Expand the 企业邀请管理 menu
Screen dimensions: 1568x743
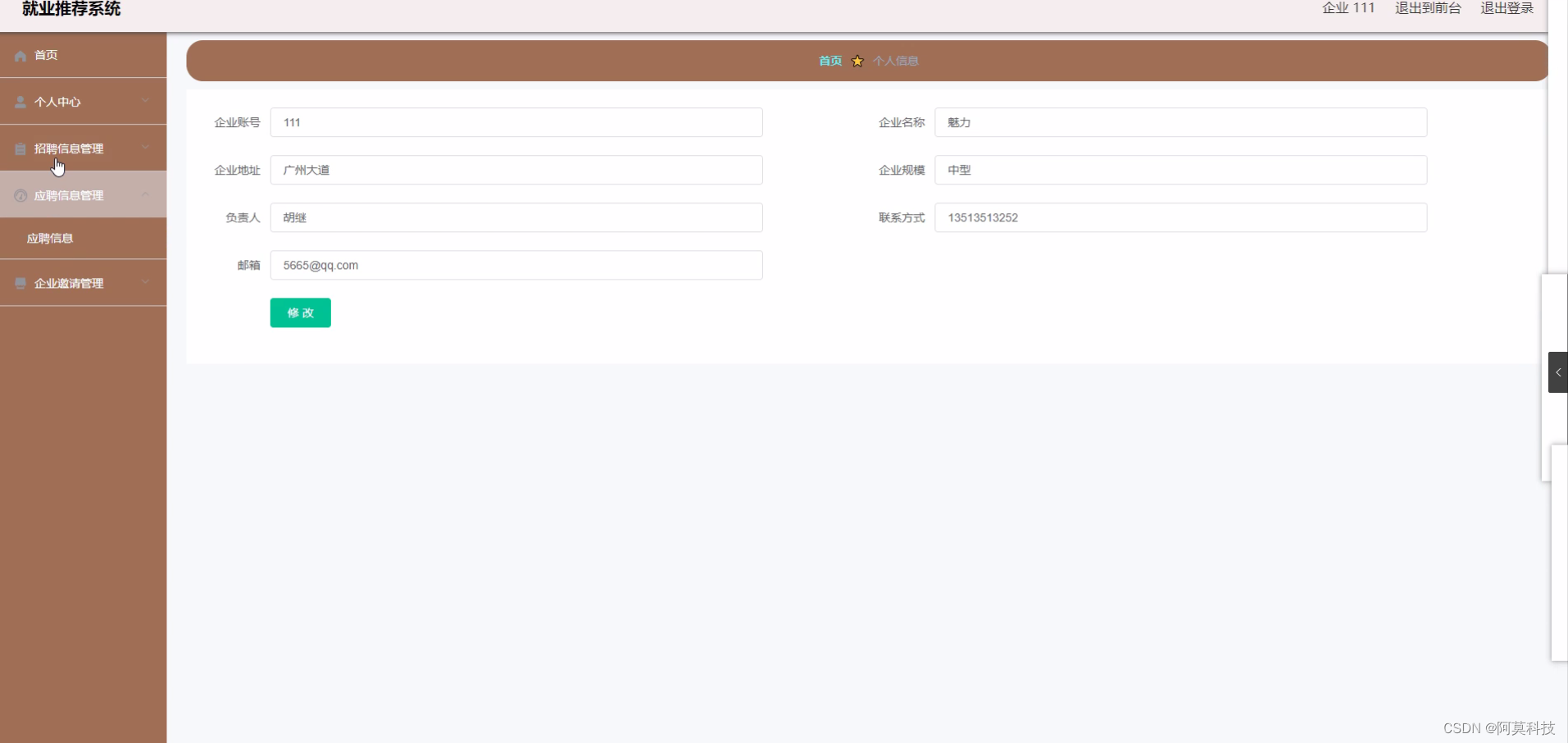pos(82,283)
